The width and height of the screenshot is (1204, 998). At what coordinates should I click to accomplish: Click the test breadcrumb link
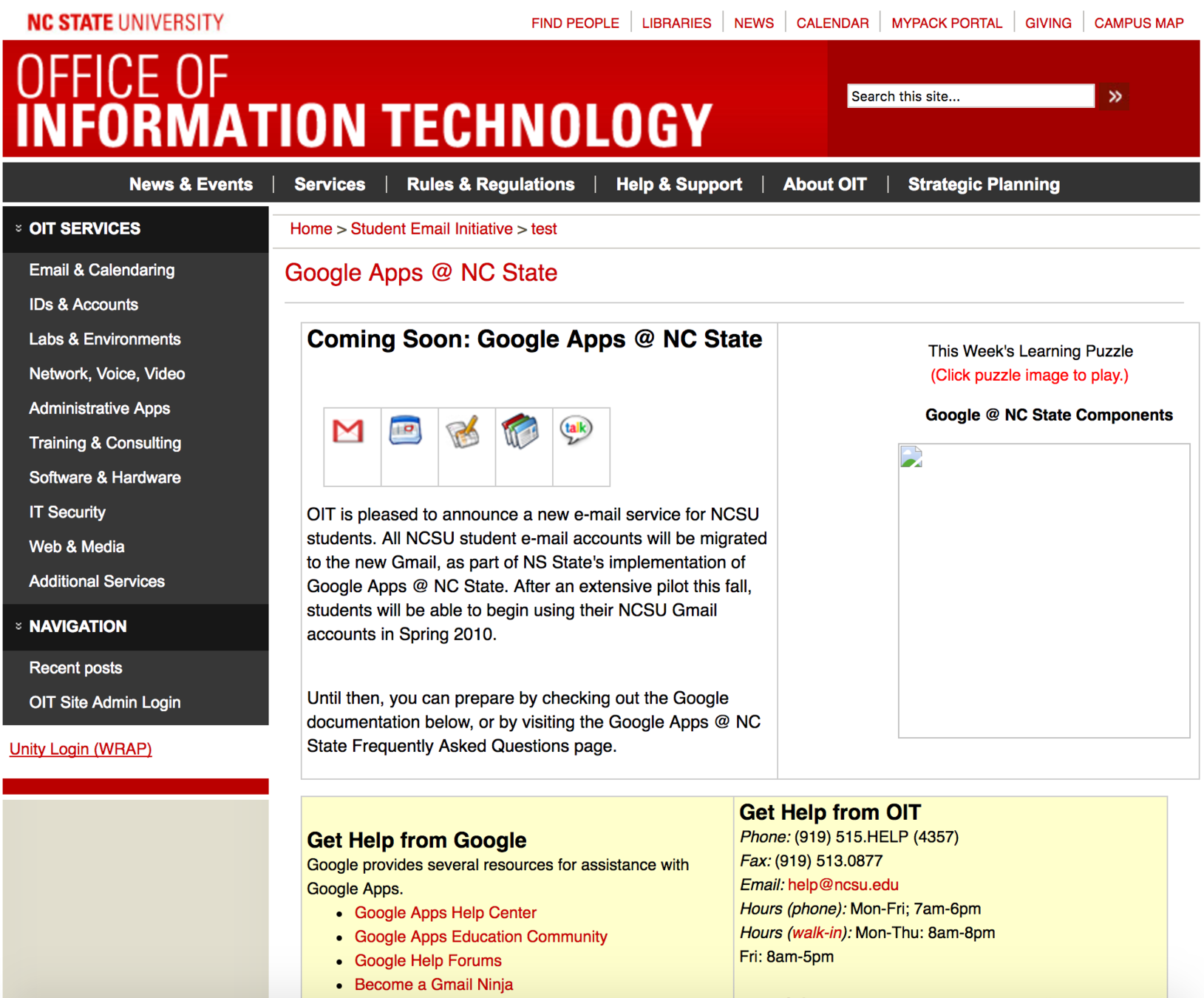coord(544,229)
